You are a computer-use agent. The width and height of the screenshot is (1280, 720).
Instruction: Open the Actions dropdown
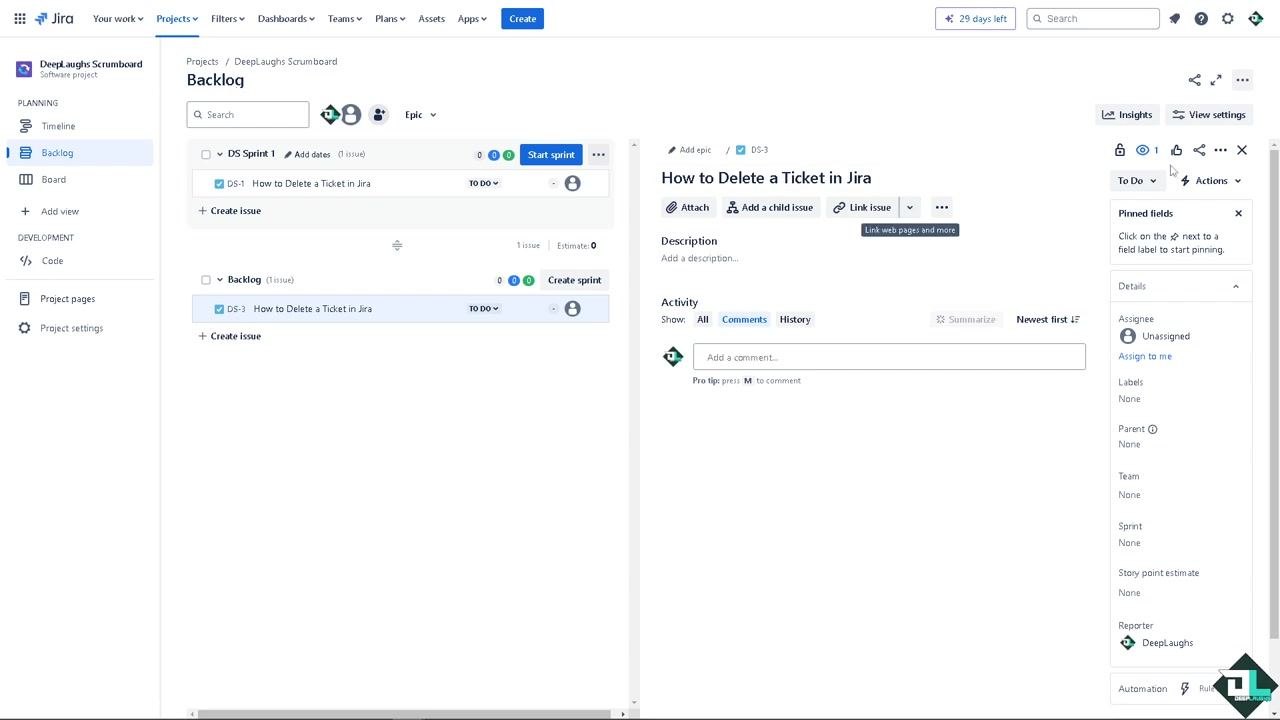(x=1210, y=181)
